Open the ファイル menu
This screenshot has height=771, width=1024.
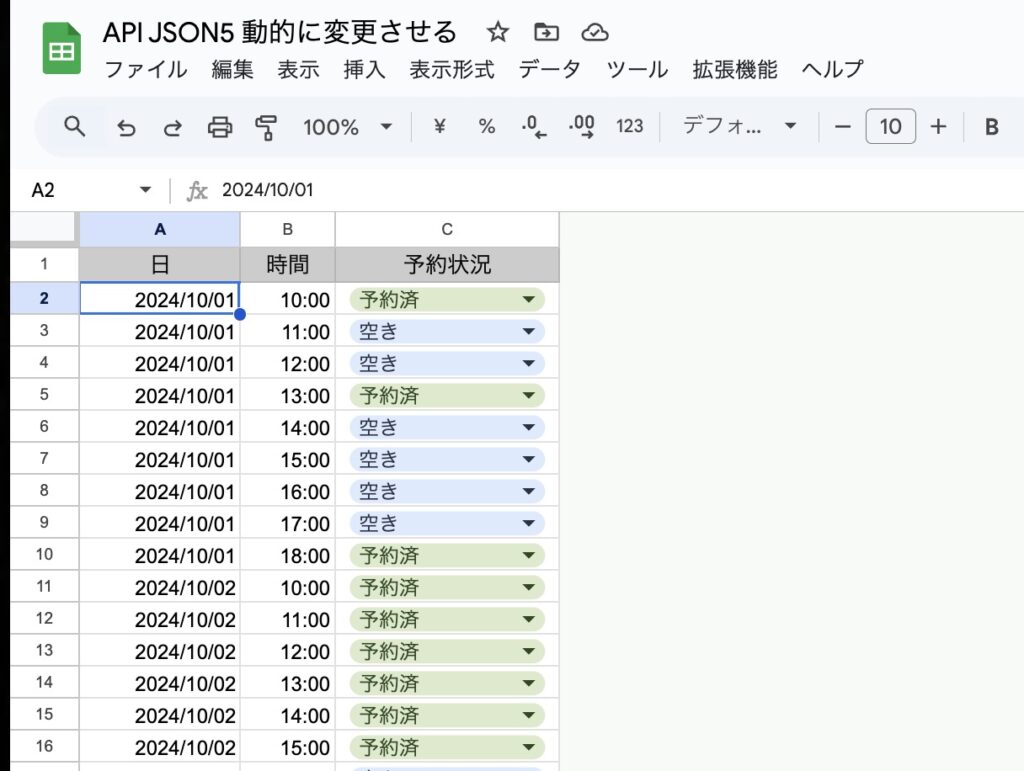tap(146, 69)
